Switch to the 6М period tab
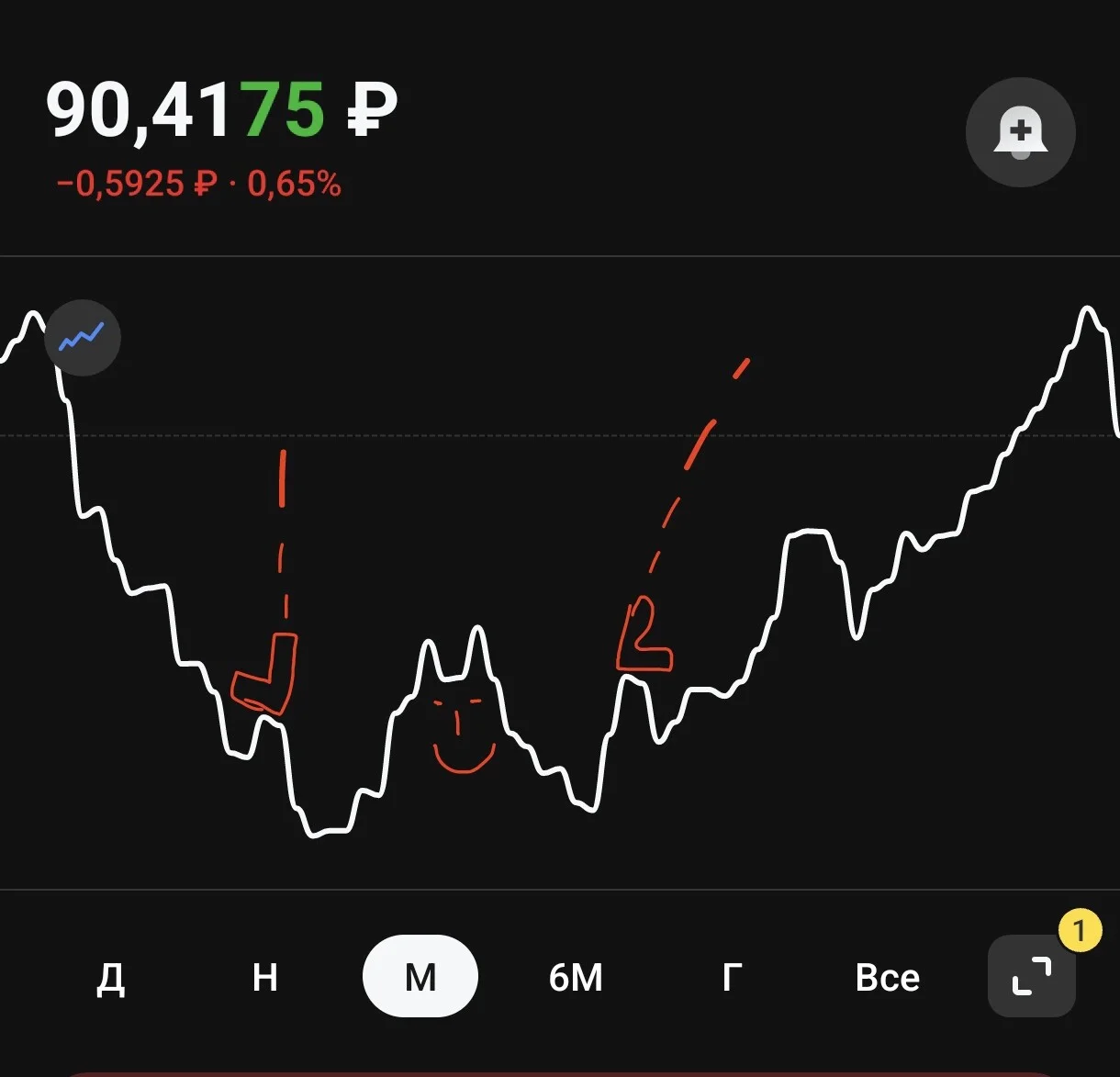This screenshot has height=1077, width=1120. coord(576,977)
